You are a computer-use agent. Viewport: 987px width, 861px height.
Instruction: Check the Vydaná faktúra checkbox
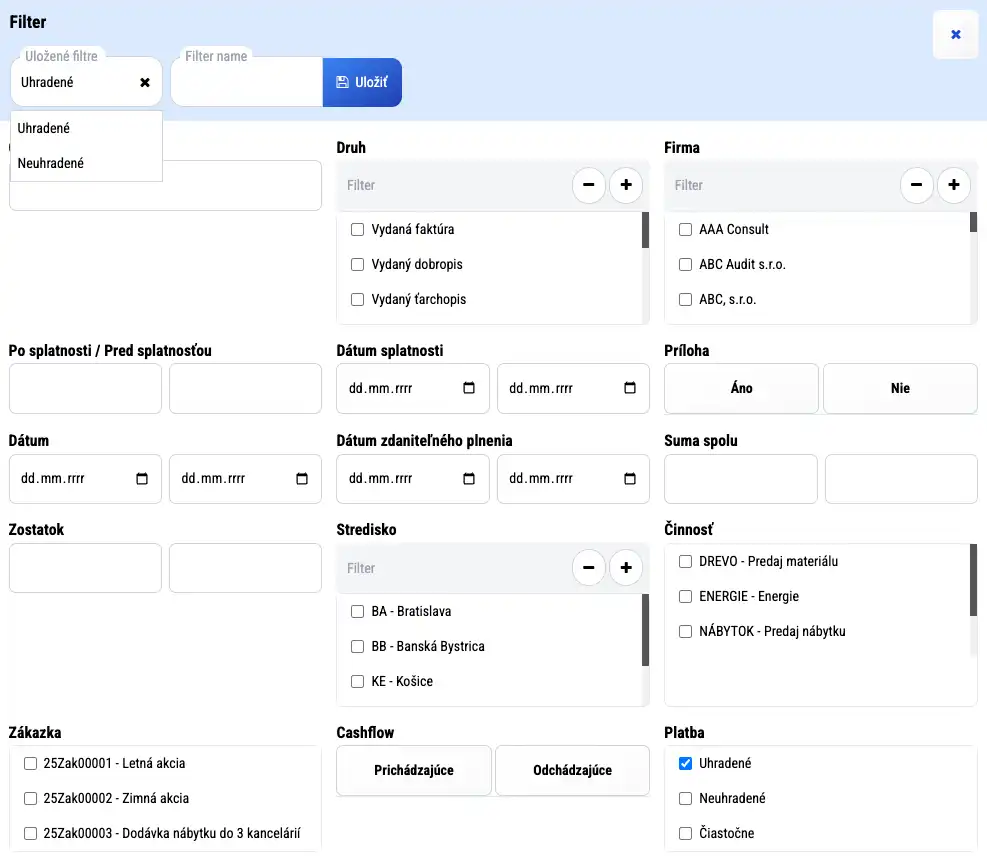pyautogui.click(x=357, y=230)
